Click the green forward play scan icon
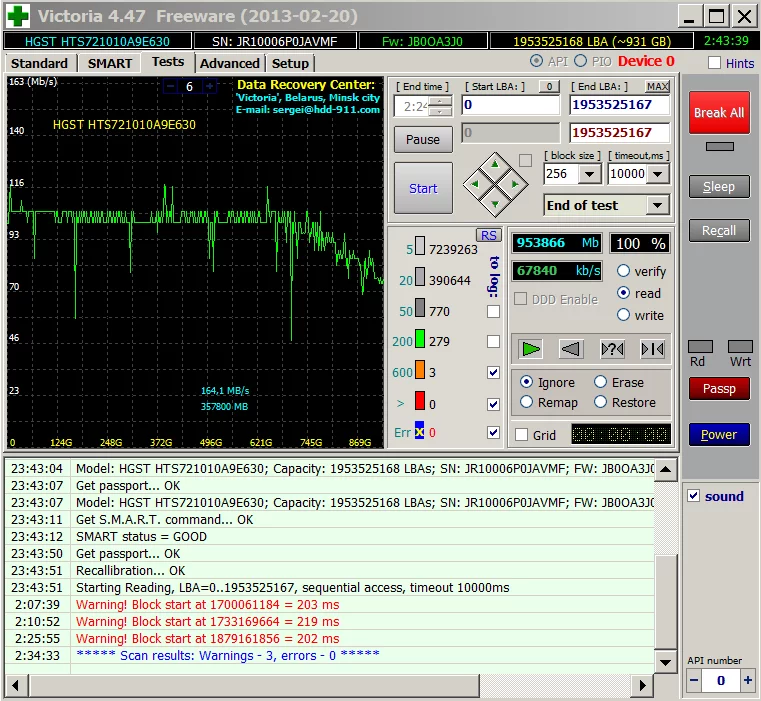Screen dimensions: 761x701 point(530,349)
